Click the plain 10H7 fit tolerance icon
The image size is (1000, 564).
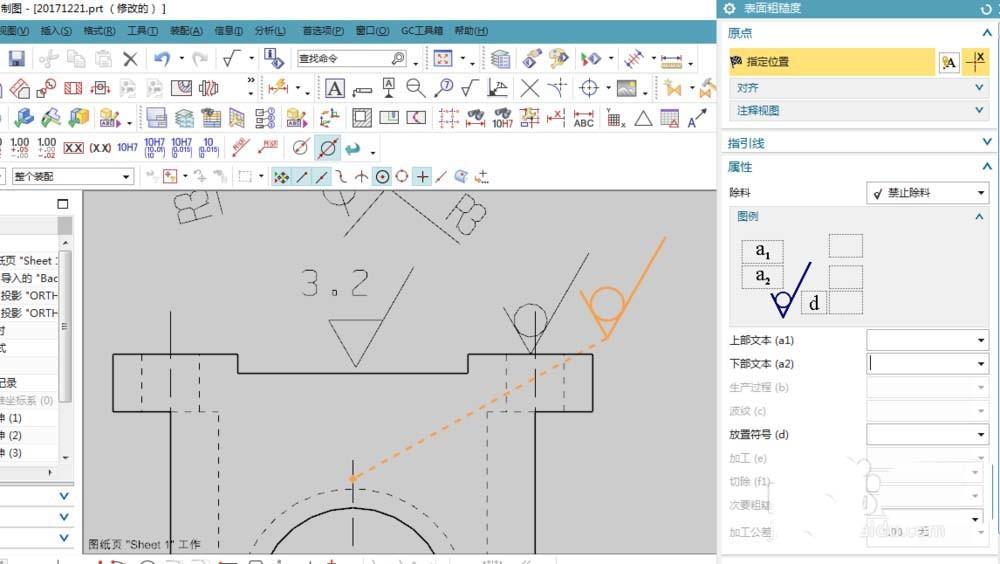[x=127, y=147]
